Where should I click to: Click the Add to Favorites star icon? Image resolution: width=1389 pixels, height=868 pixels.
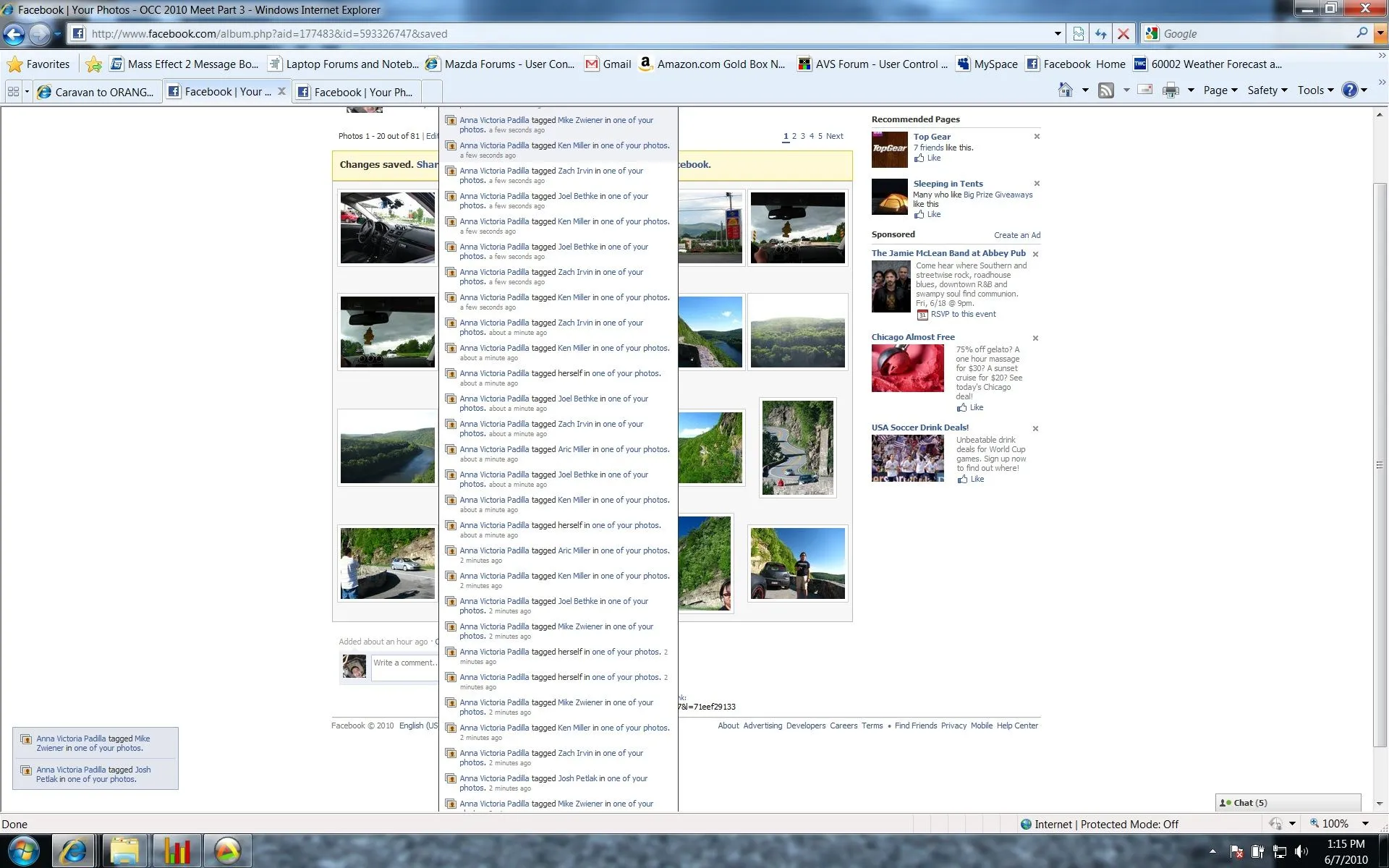[93, 64]
